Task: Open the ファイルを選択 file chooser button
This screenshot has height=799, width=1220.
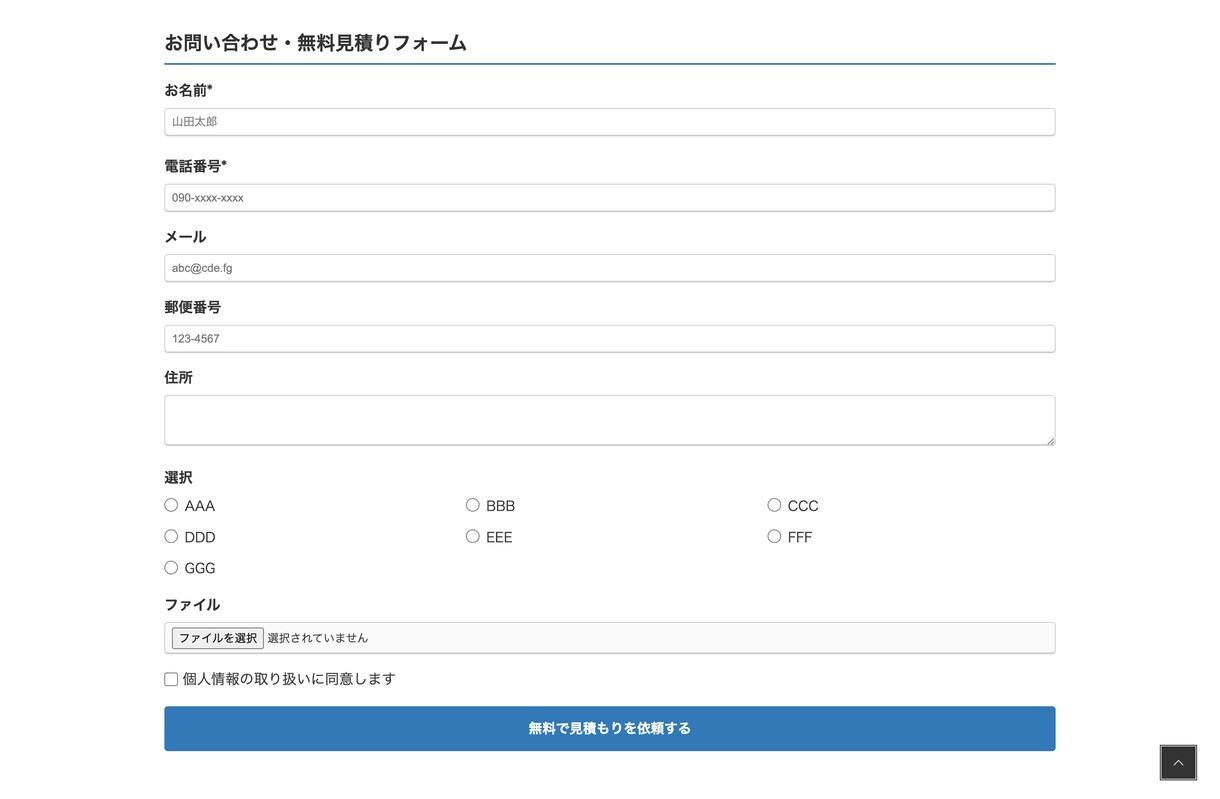Action: click(218, 638)
